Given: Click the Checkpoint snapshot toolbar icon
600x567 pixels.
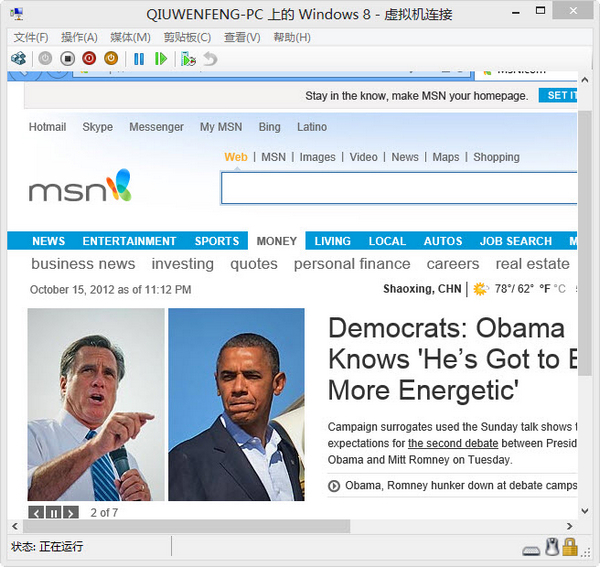Looking at the screenshot, I should click(x=188, y=59).
